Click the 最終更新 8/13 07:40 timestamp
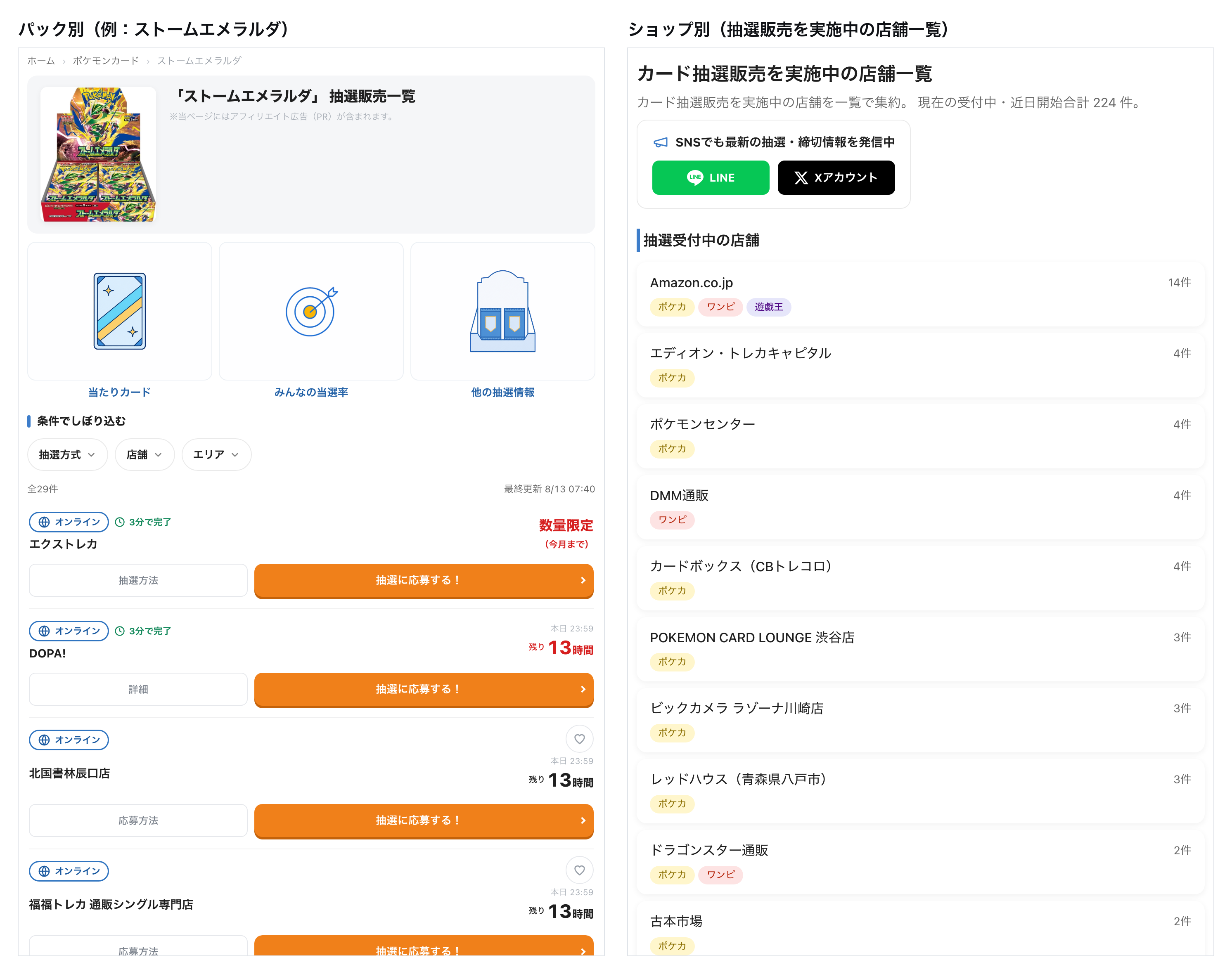 [549, 489]
